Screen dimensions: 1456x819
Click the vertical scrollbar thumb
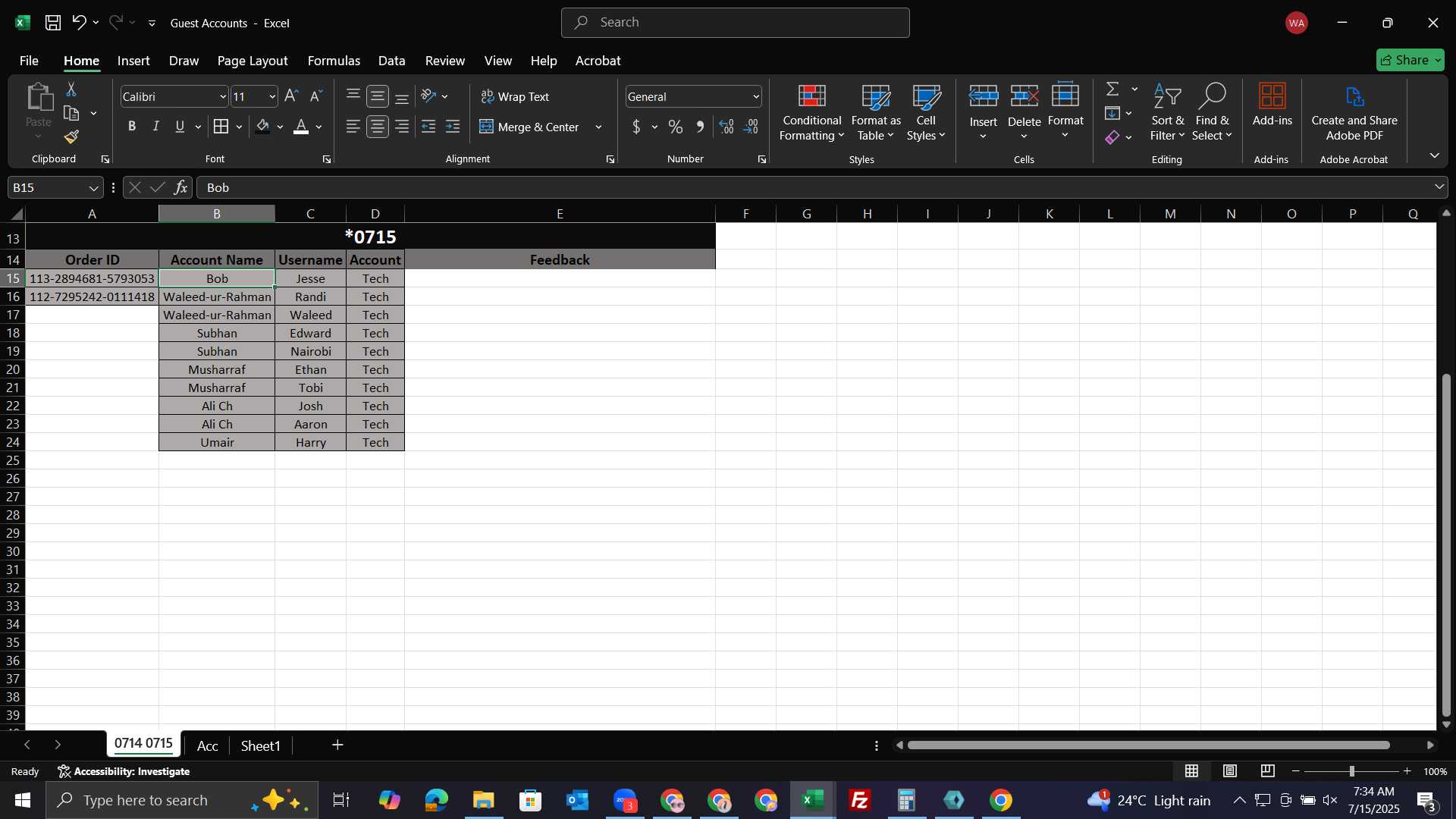coord(1446,544)
